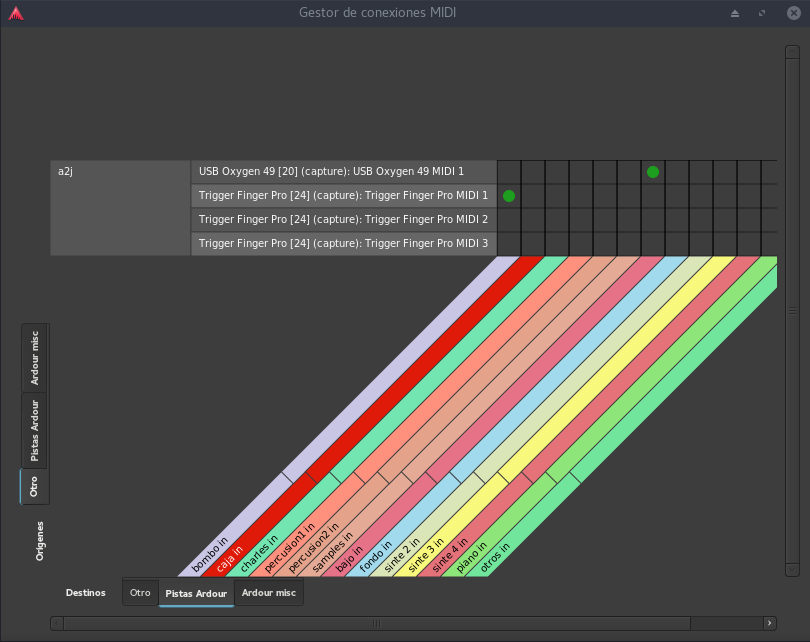
Task: Open the vertical Pistas Ardour orígenes tab
Action: pyautogui.click(x=35, y=430)
